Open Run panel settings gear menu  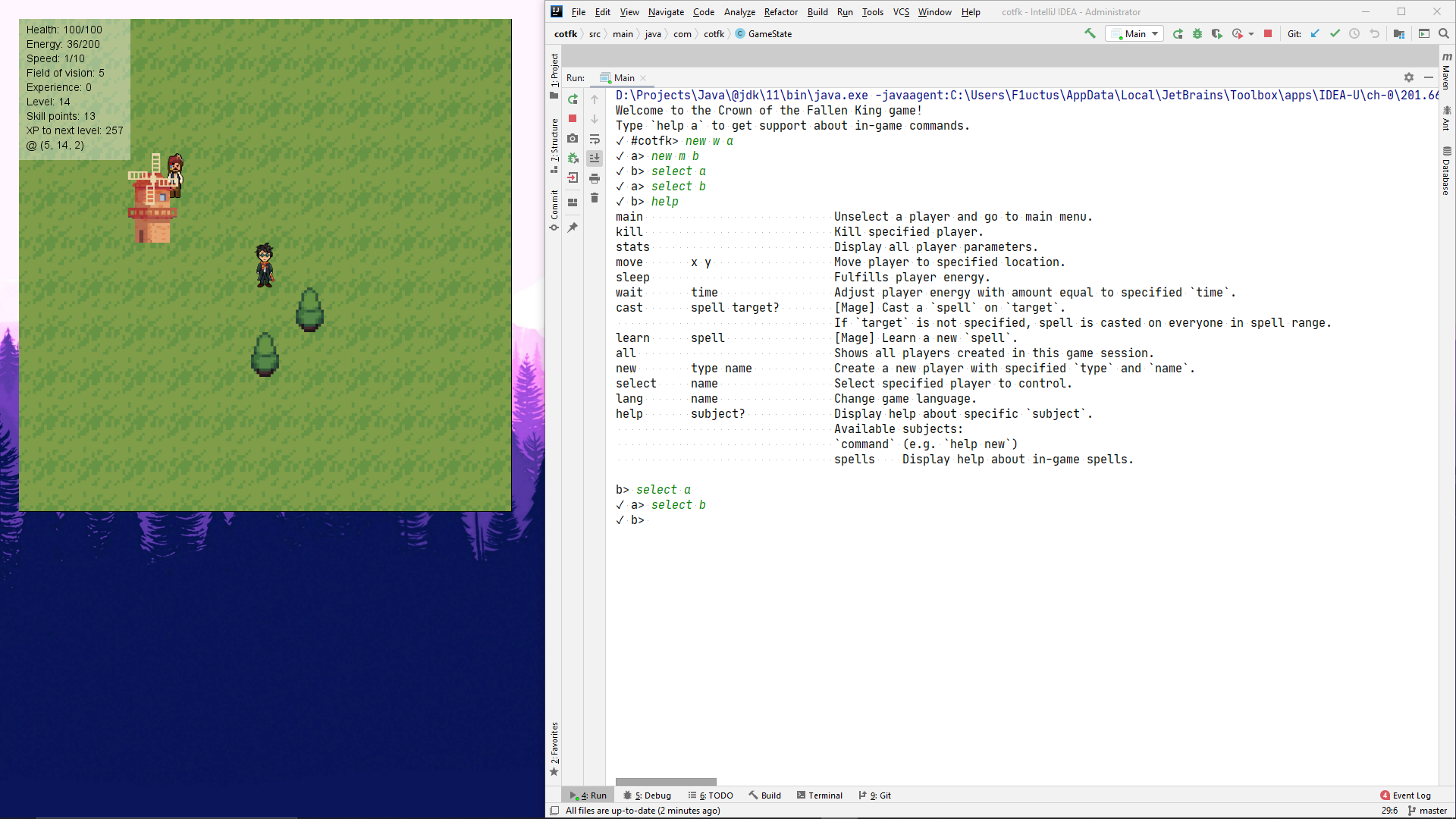click(1408, 77)
